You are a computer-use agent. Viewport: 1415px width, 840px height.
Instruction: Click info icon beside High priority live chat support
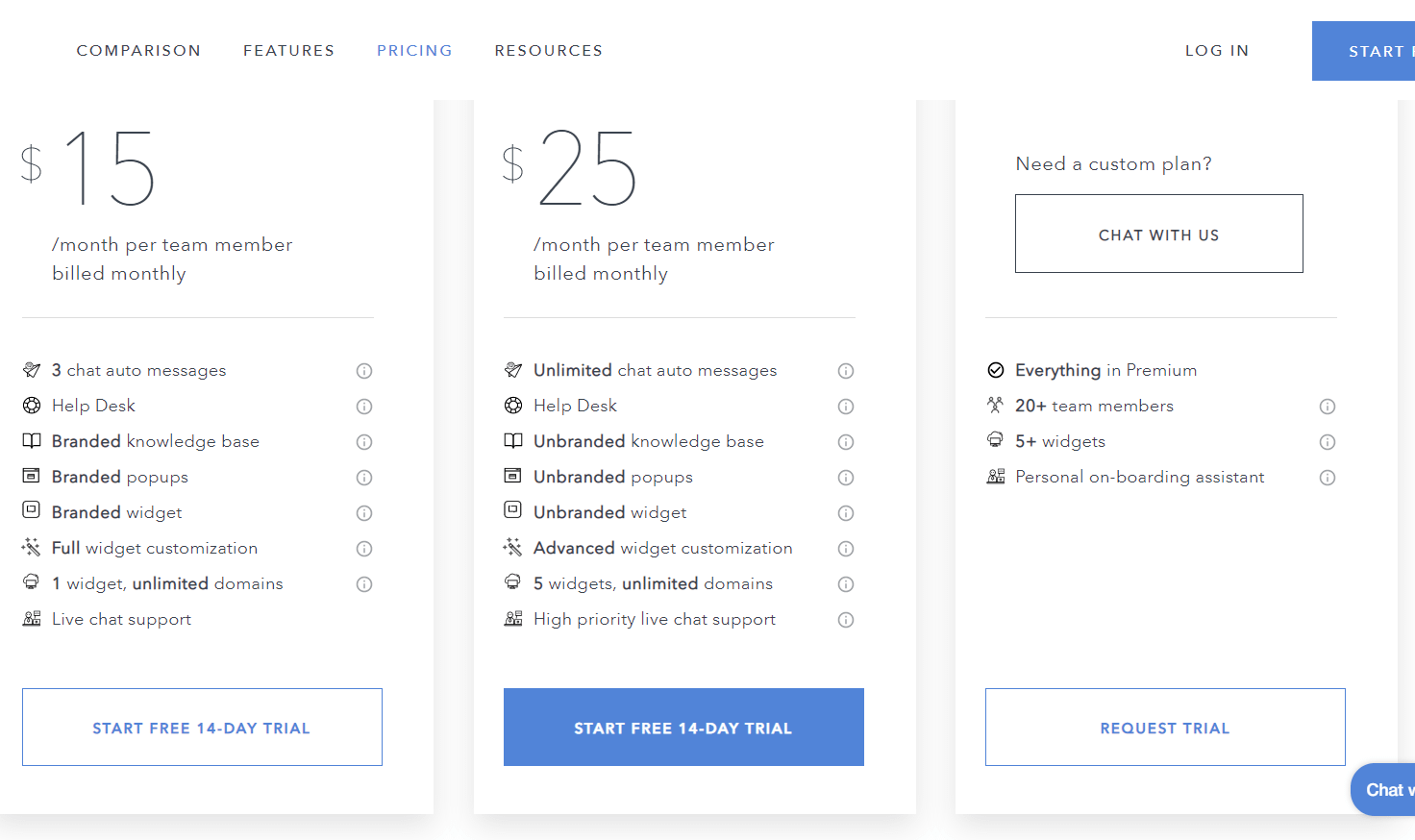pyautogui.click(x=846, y=620)
